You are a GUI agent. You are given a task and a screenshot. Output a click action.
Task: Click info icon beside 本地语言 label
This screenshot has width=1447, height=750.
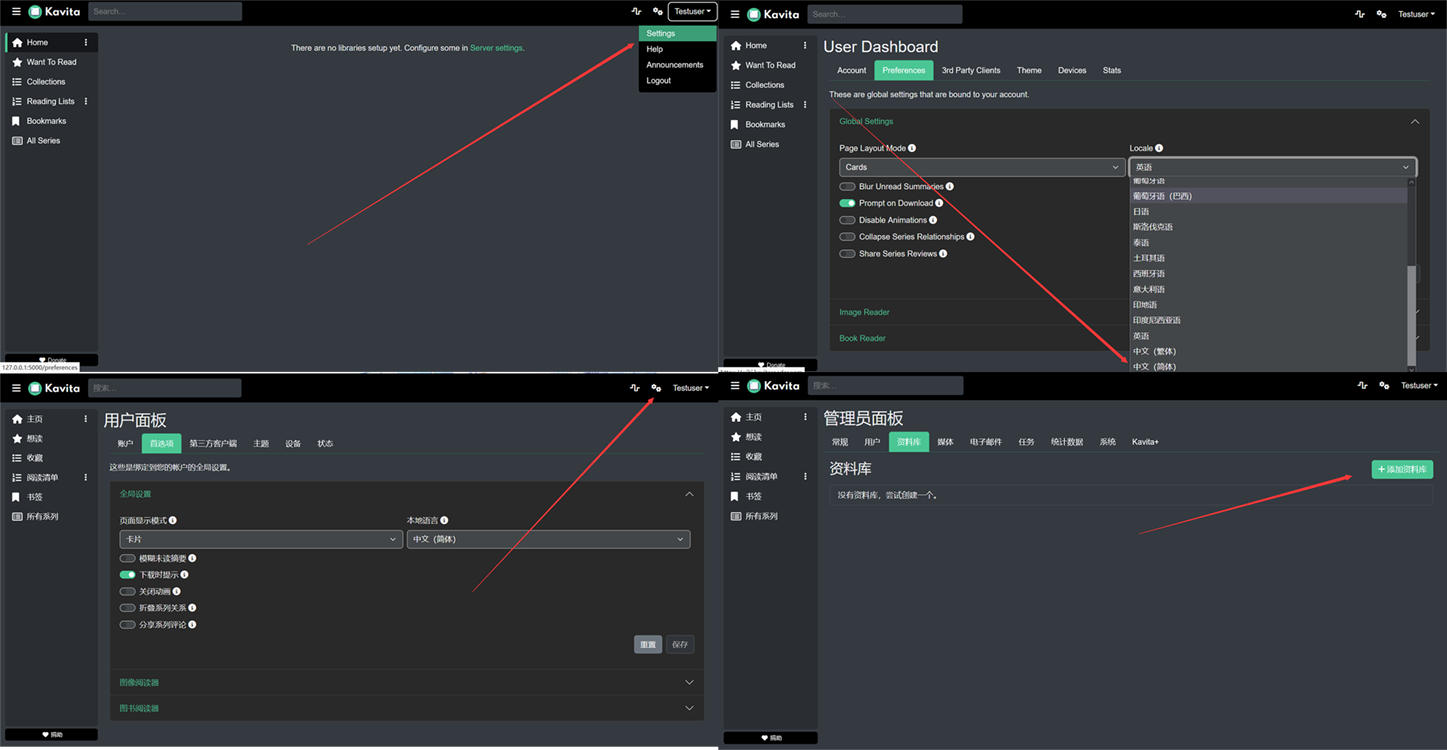[444, 520]
